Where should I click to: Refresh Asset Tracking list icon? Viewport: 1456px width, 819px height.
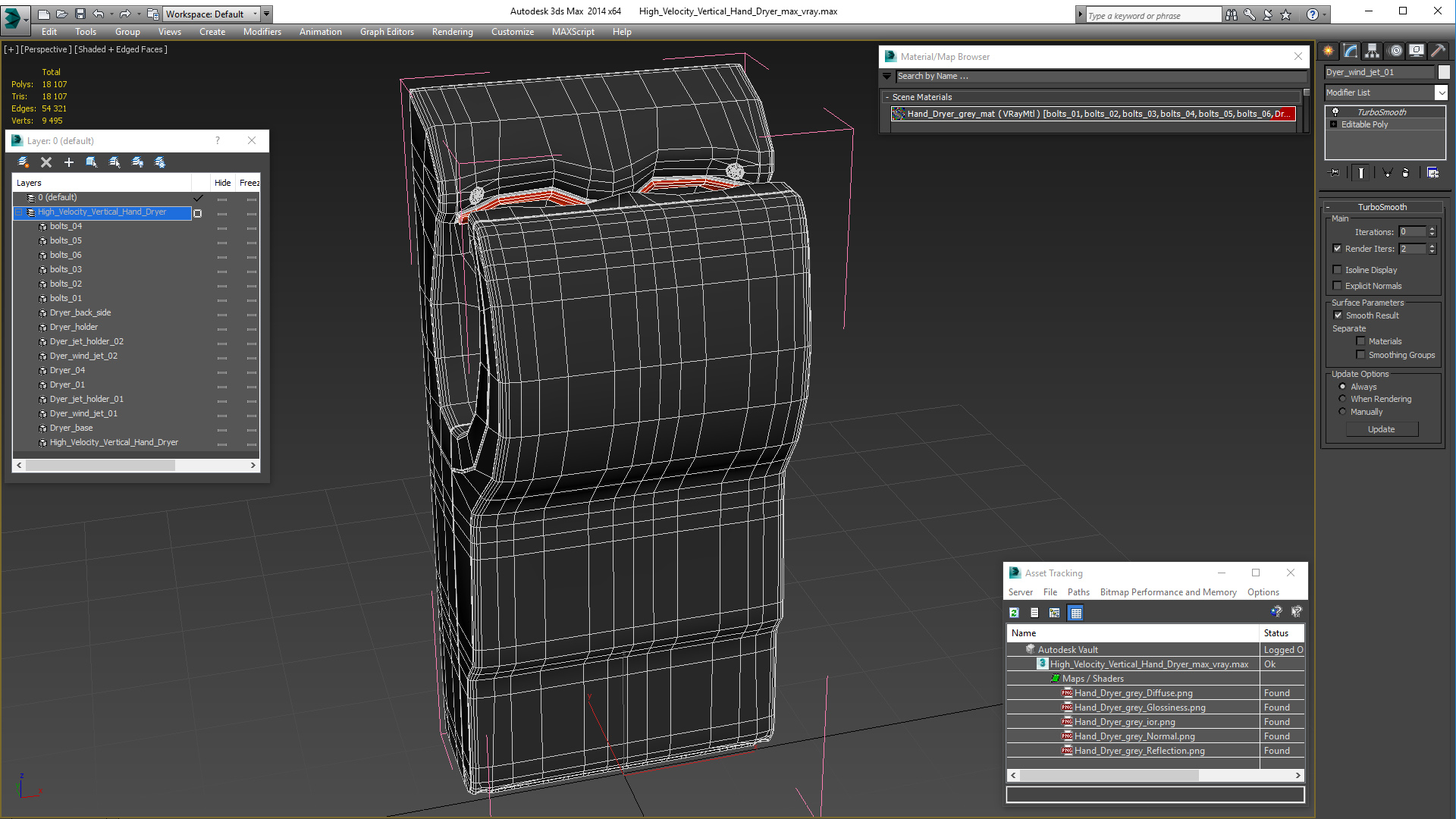[1014, 613]
